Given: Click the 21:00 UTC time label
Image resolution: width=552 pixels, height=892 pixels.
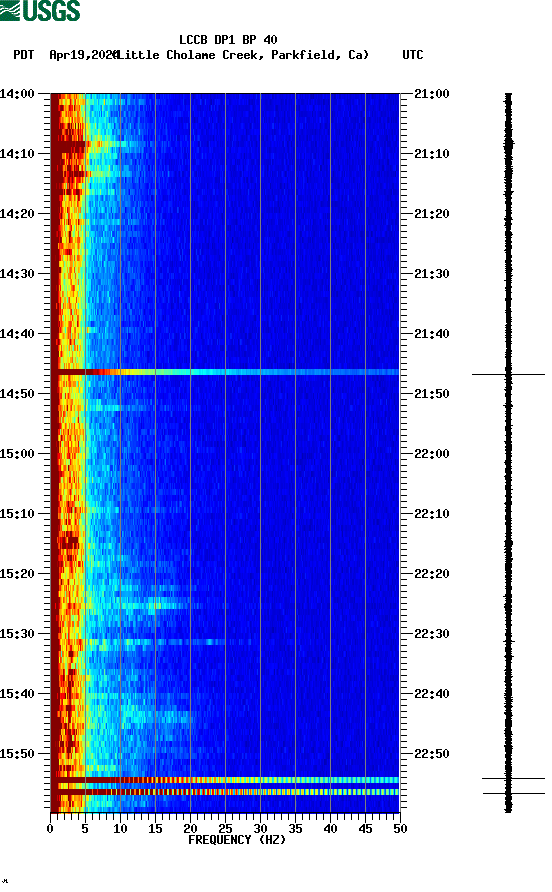Looking at the screenshot, I should coord(432,94).
